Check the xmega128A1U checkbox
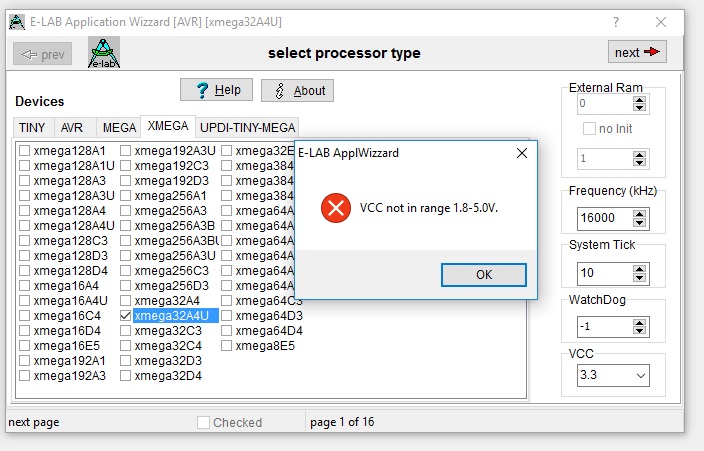Screen dimensions: 704x451 pyautogui.click(x=24, y=166)
